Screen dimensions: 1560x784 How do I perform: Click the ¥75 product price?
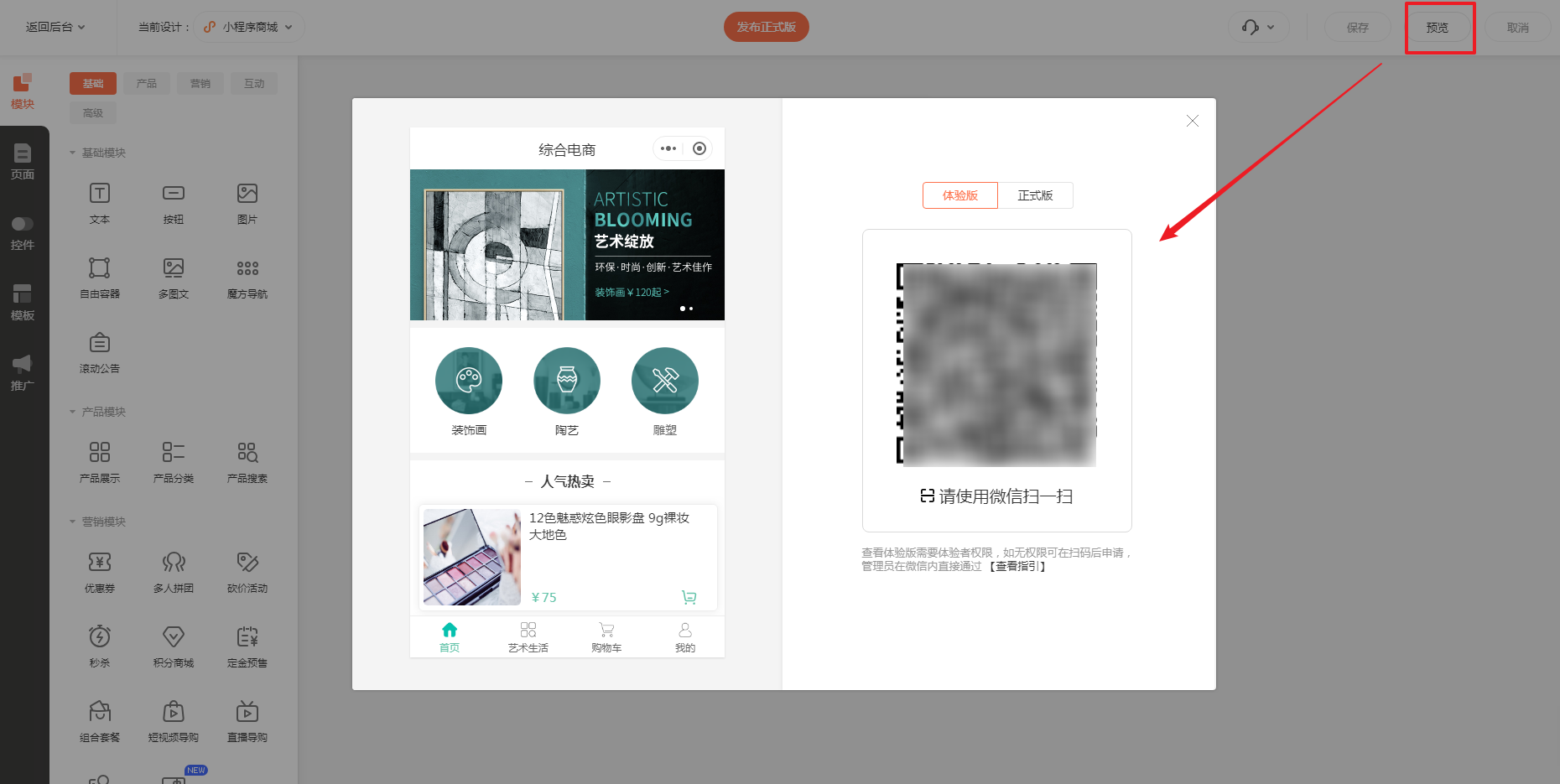[543, 597]
